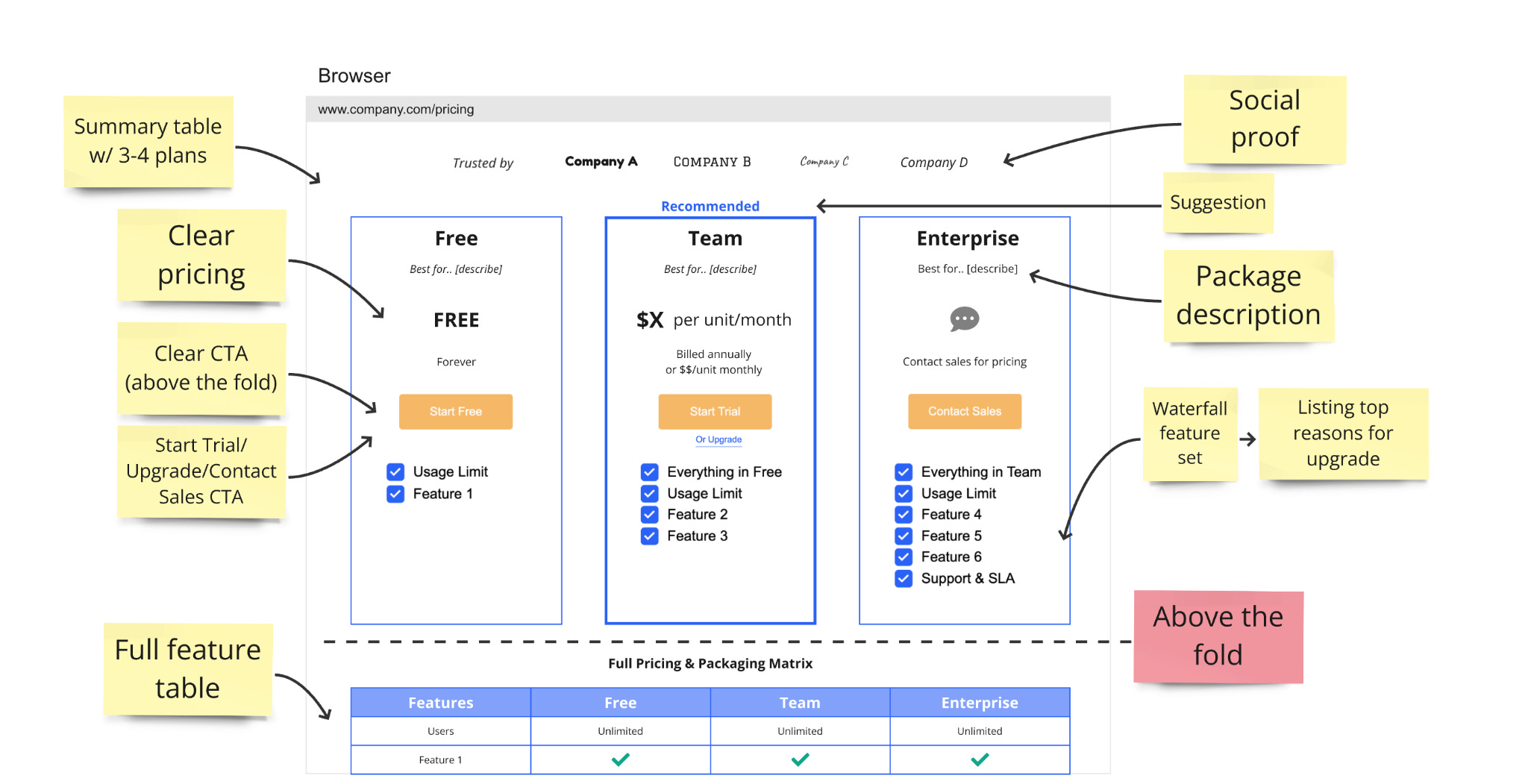Click green checkmark for Feature 1 under Team
1528x784 pixels.
[800, 759]
